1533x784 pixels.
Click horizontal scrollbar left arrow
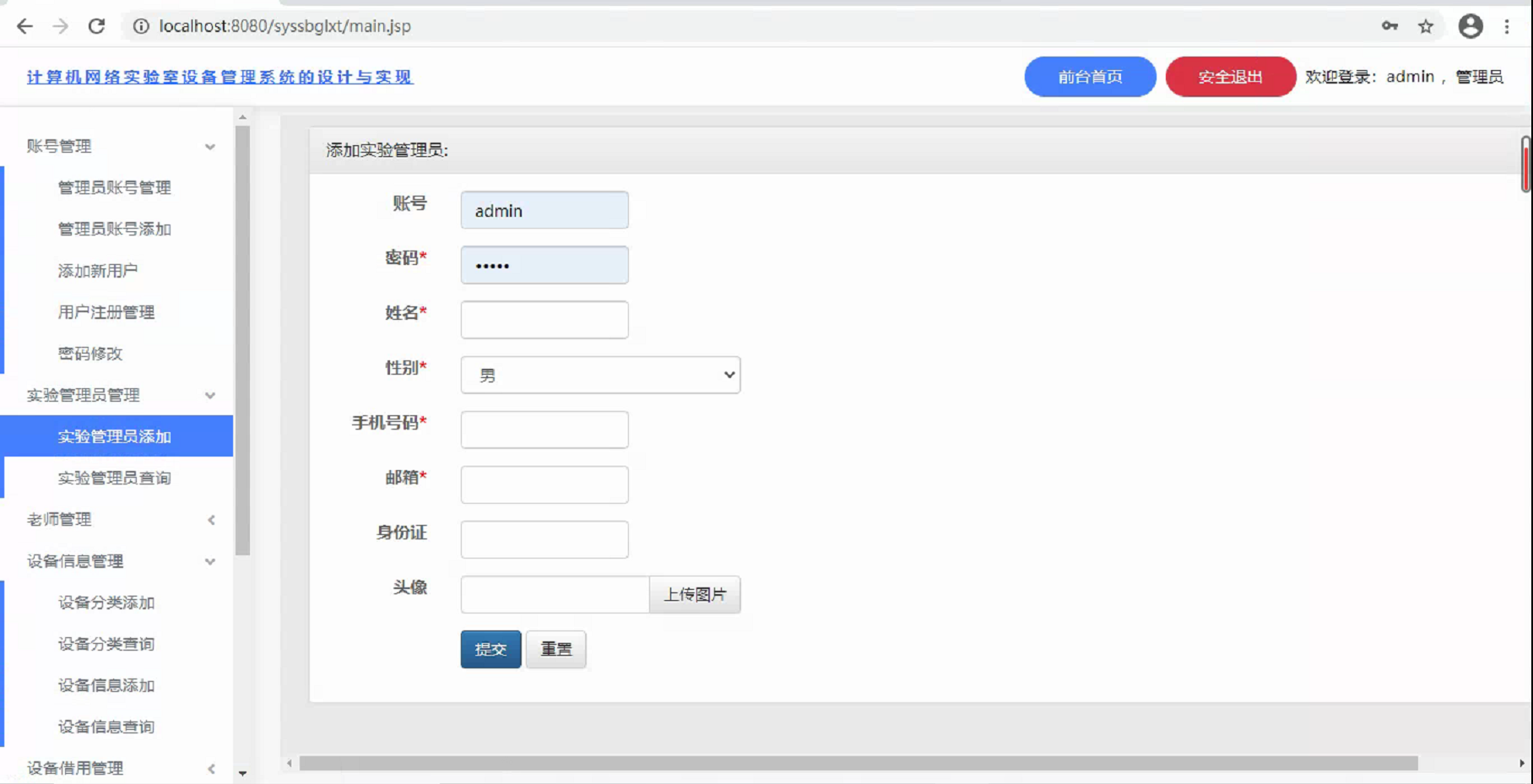tap(290, 763)
